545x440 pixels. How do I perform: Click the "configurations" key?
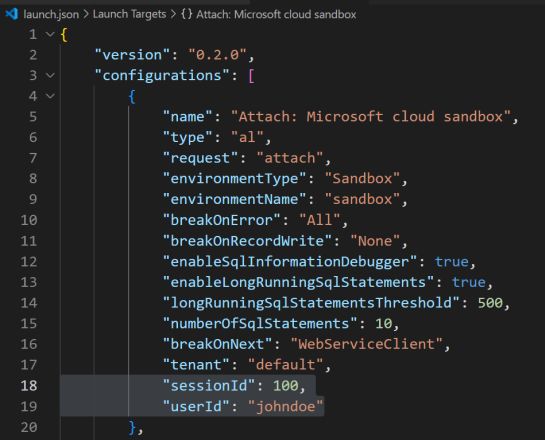pyautogui.click(x=162, y=75)
